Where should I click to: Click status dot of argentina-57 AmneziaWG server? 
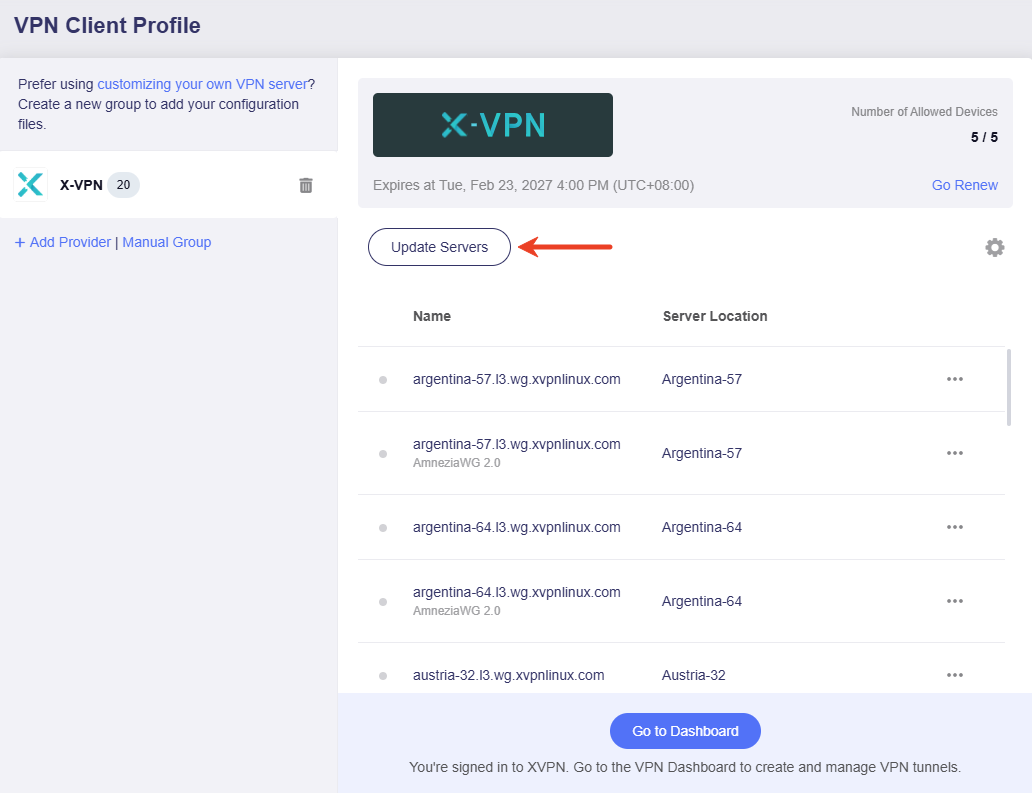383,453
